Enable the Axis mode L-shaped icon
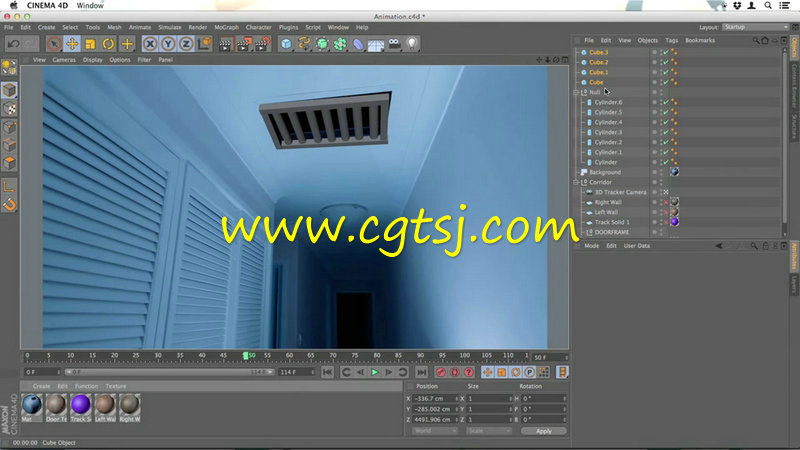 tap(9, 187)
